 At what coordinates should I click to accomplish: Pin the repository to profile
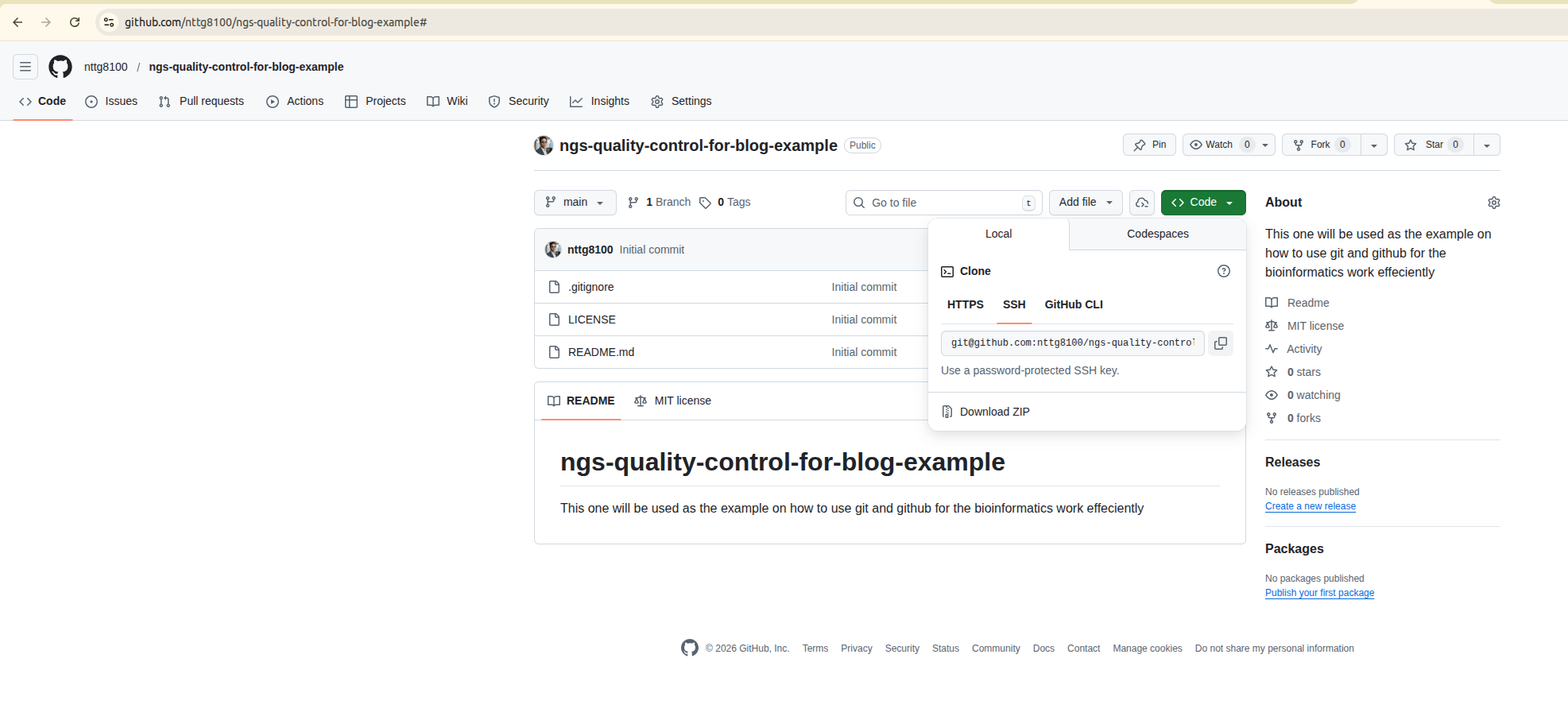click(1149, 145)
